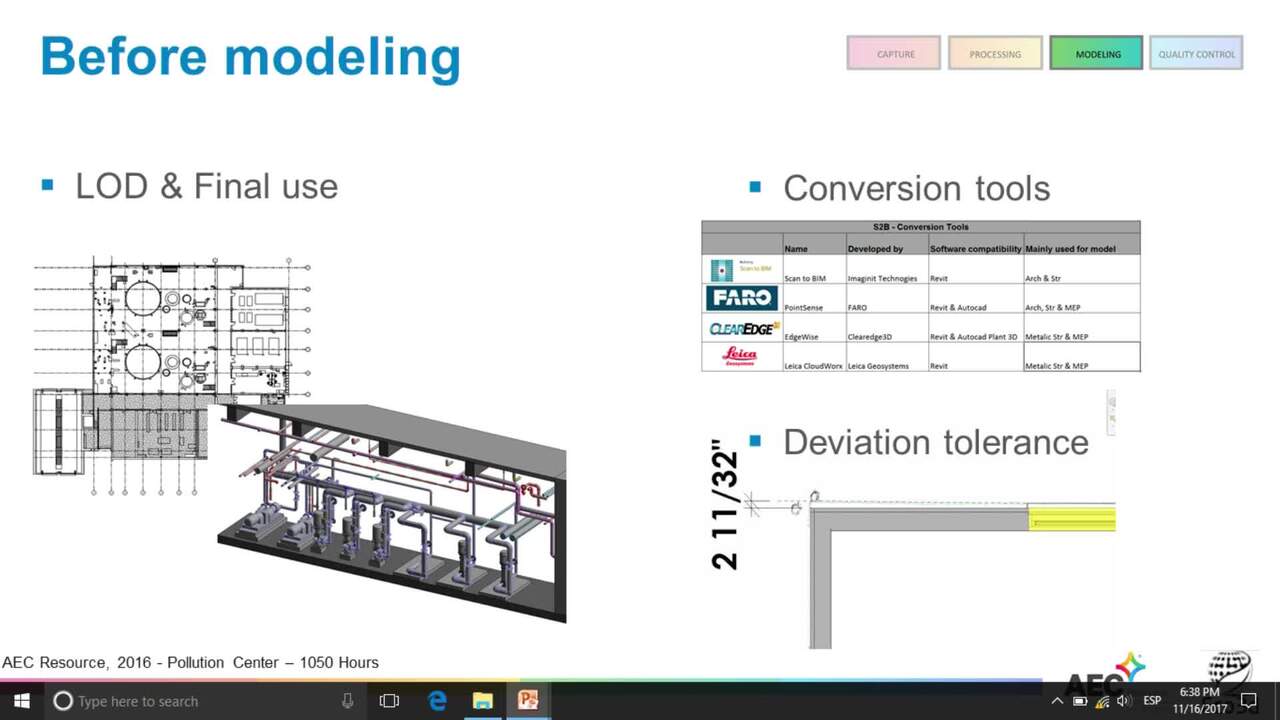Image resolution: width=1280 pixels, height=720 pixels.
Task: Click the yellow highlighted wall segment
Action: (x=1073, y=518)
